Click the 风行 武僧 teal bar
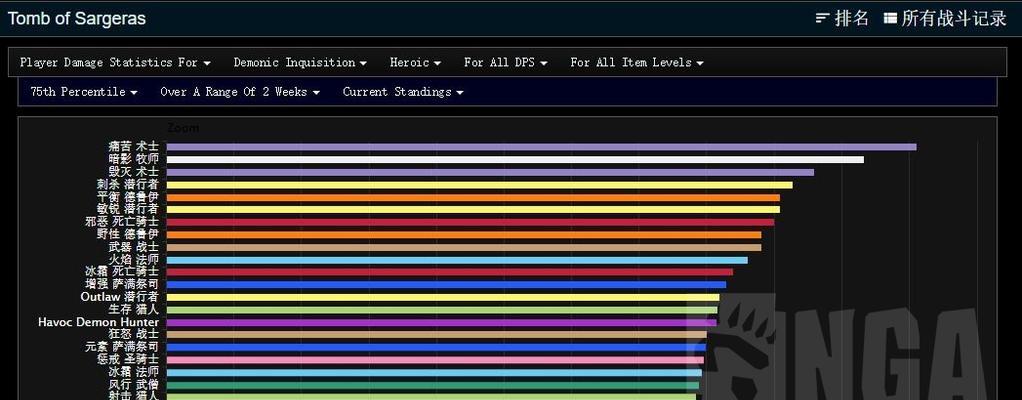1022x400 pixels. tap(433, 385)
